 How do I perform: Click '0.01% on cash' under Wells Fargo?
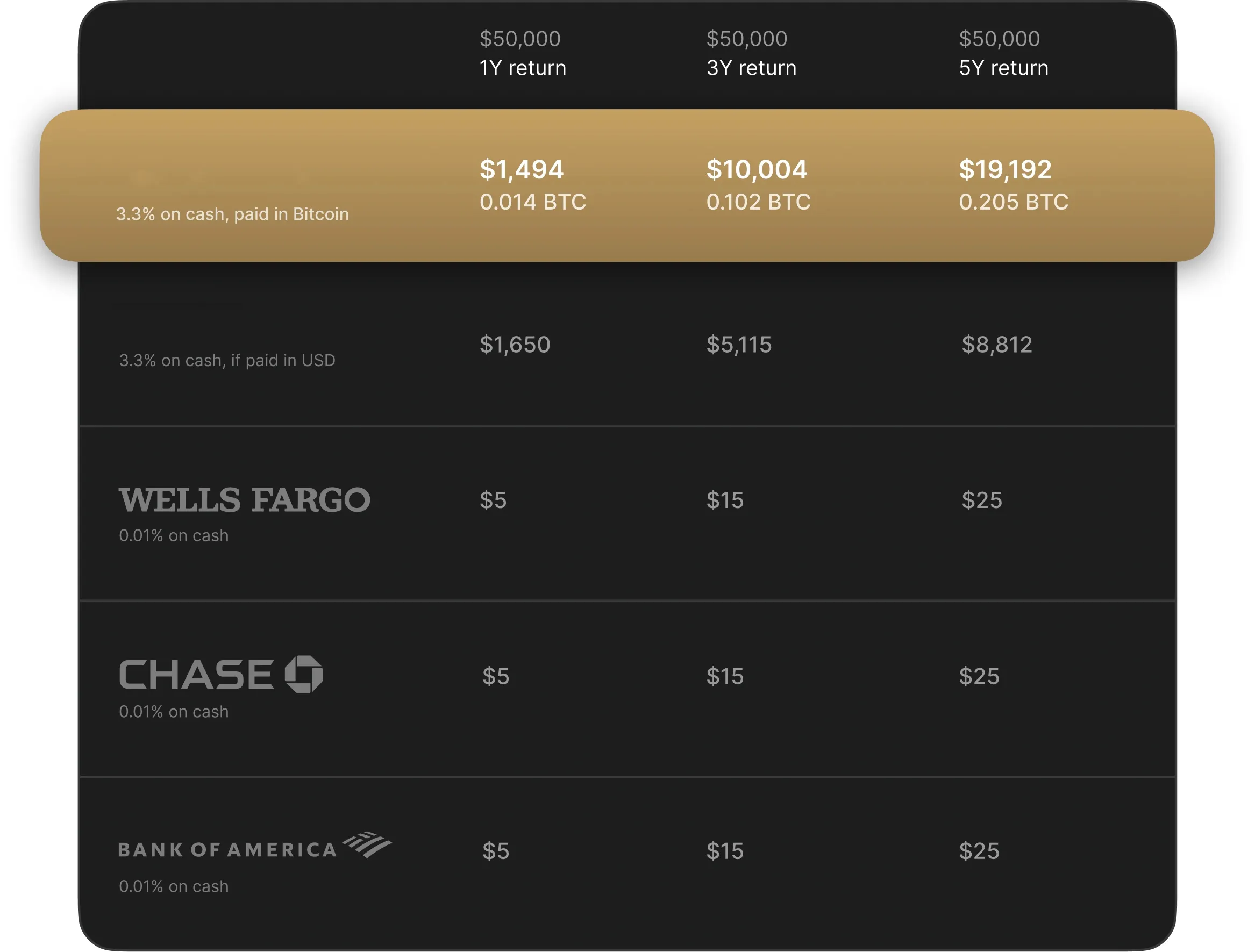pos(174,535)
